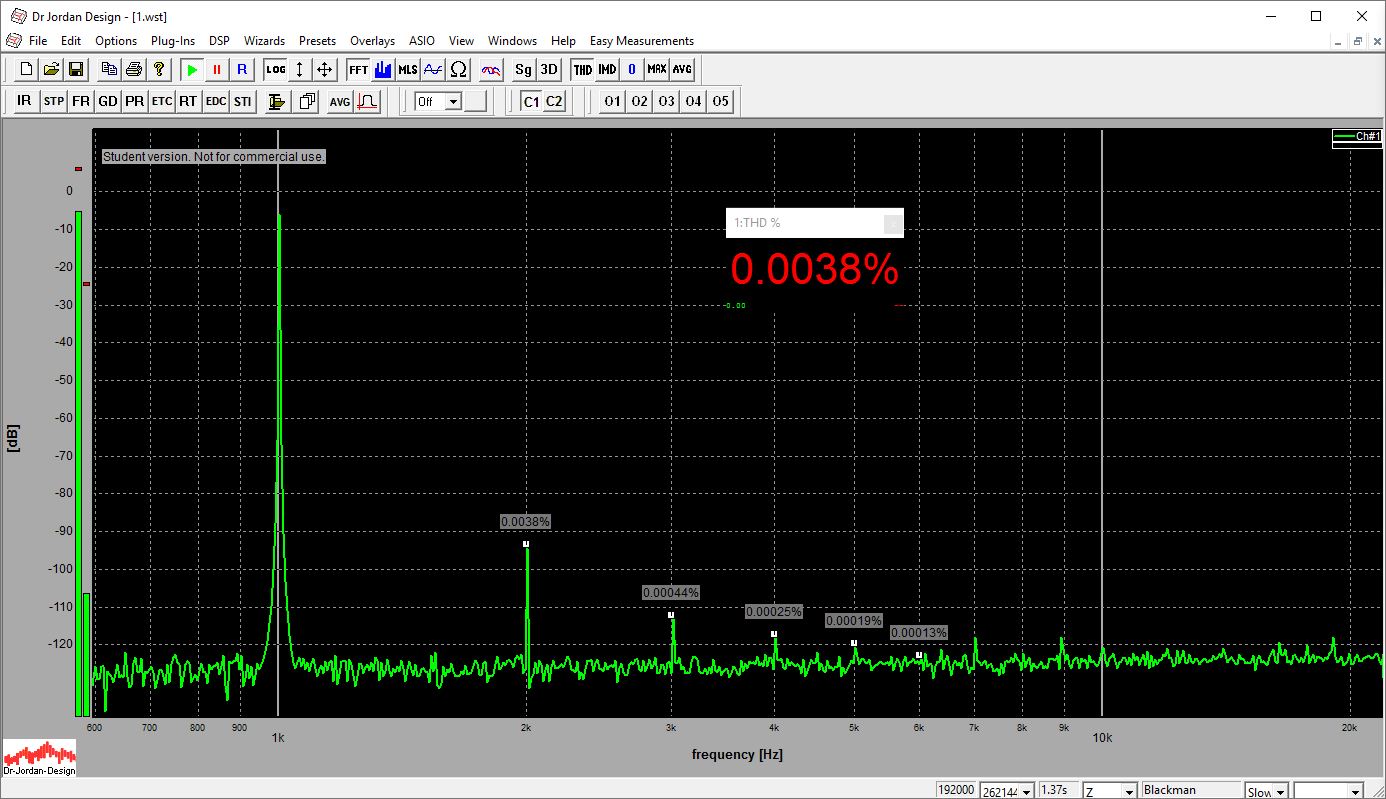
Task: Start measurement with the green play button
Action: click(x=192, y=70)
